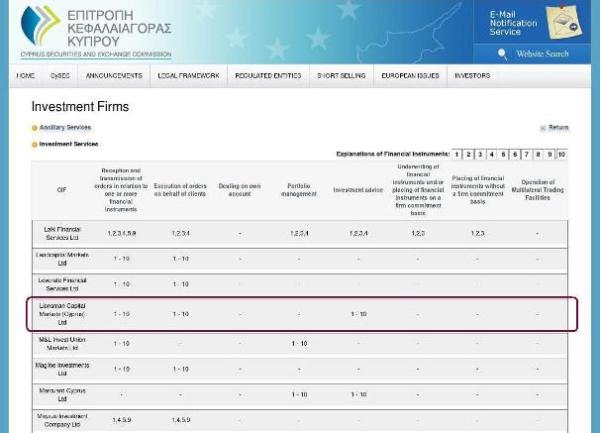
Task: Click the Ancillary Services bullet icon
Action: pos(34,128)
